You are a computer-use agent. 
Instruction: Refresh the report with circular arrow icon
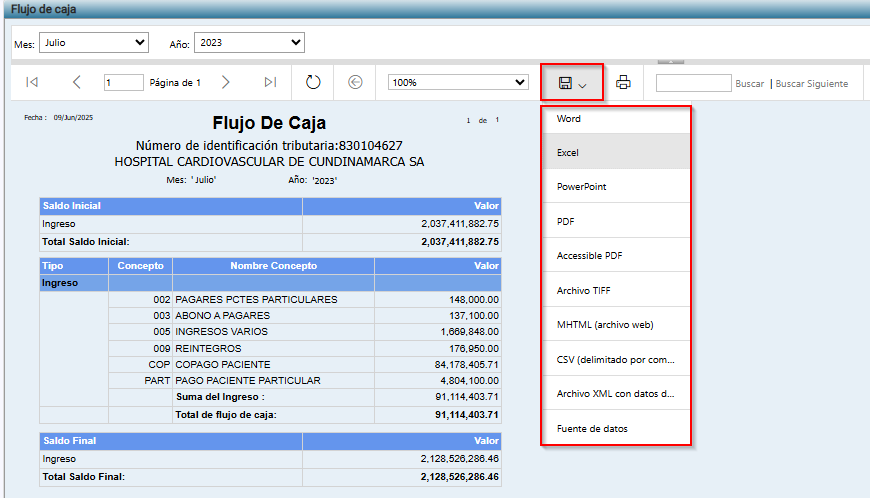(x=313, y=82)
